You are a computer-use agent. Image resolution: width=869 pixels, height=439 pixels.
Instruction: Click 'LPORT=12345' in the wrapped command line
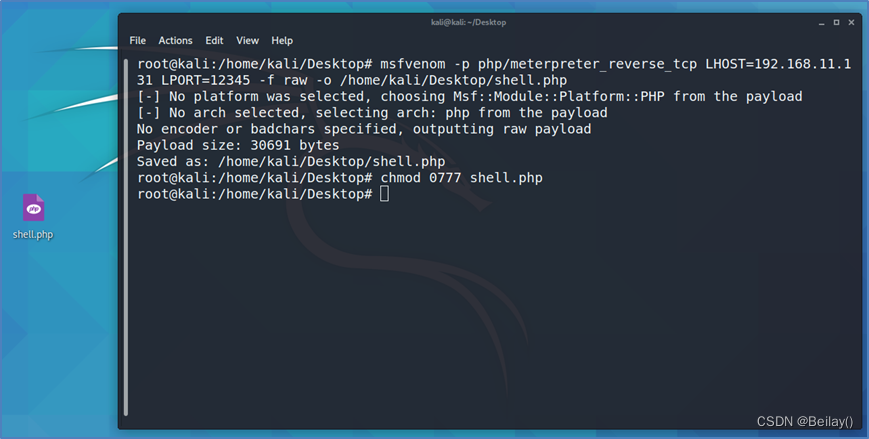[x=206, y=80]
